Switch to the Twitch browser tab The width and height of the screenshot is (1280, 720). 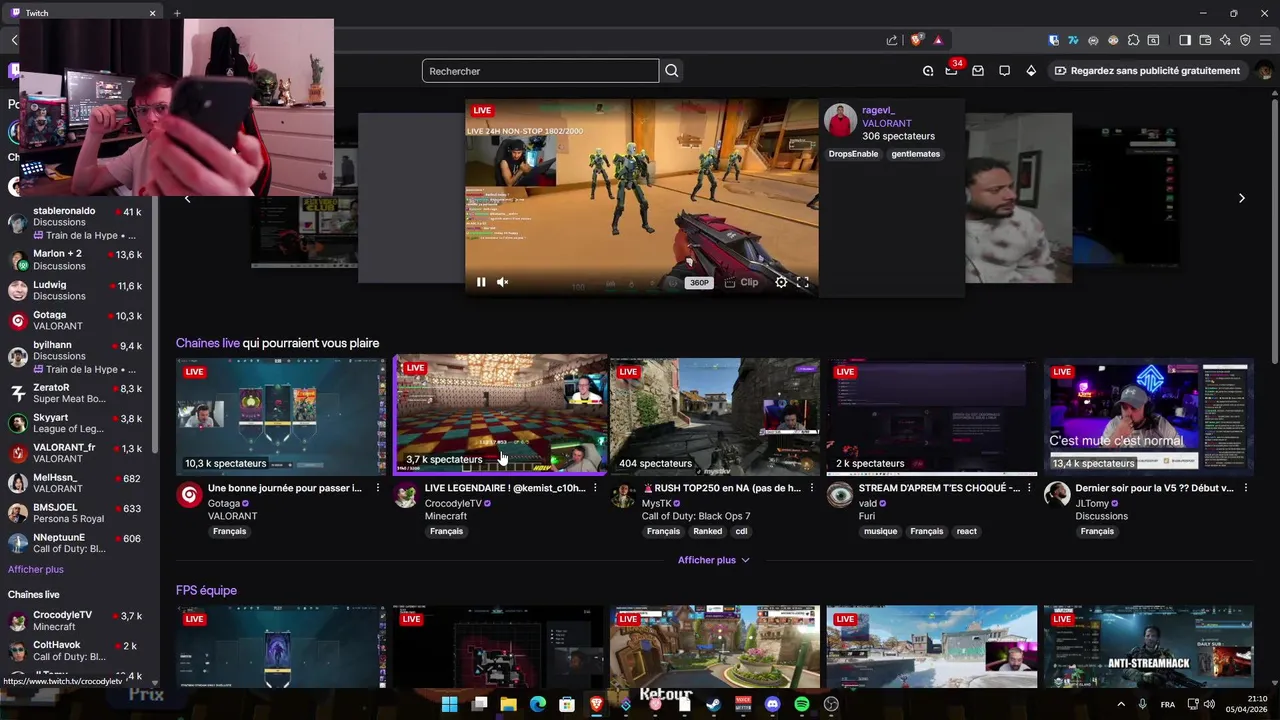tap(84, 13)
